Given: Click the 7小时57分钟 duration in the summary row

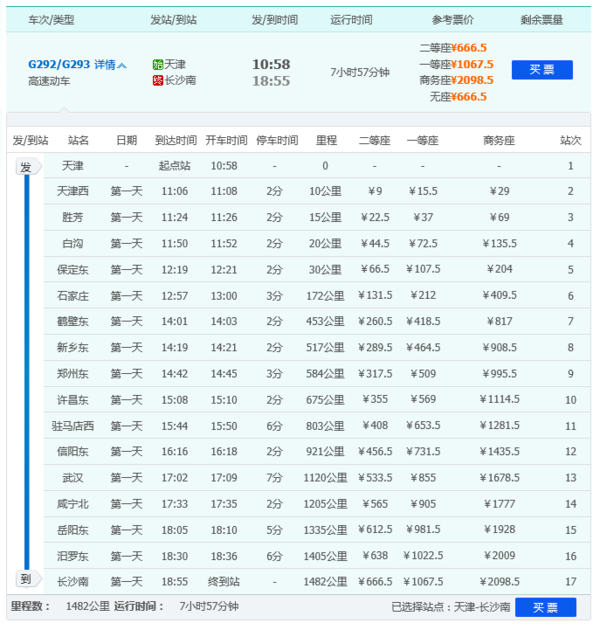Looking at the screenshot, I should [360, 72].
